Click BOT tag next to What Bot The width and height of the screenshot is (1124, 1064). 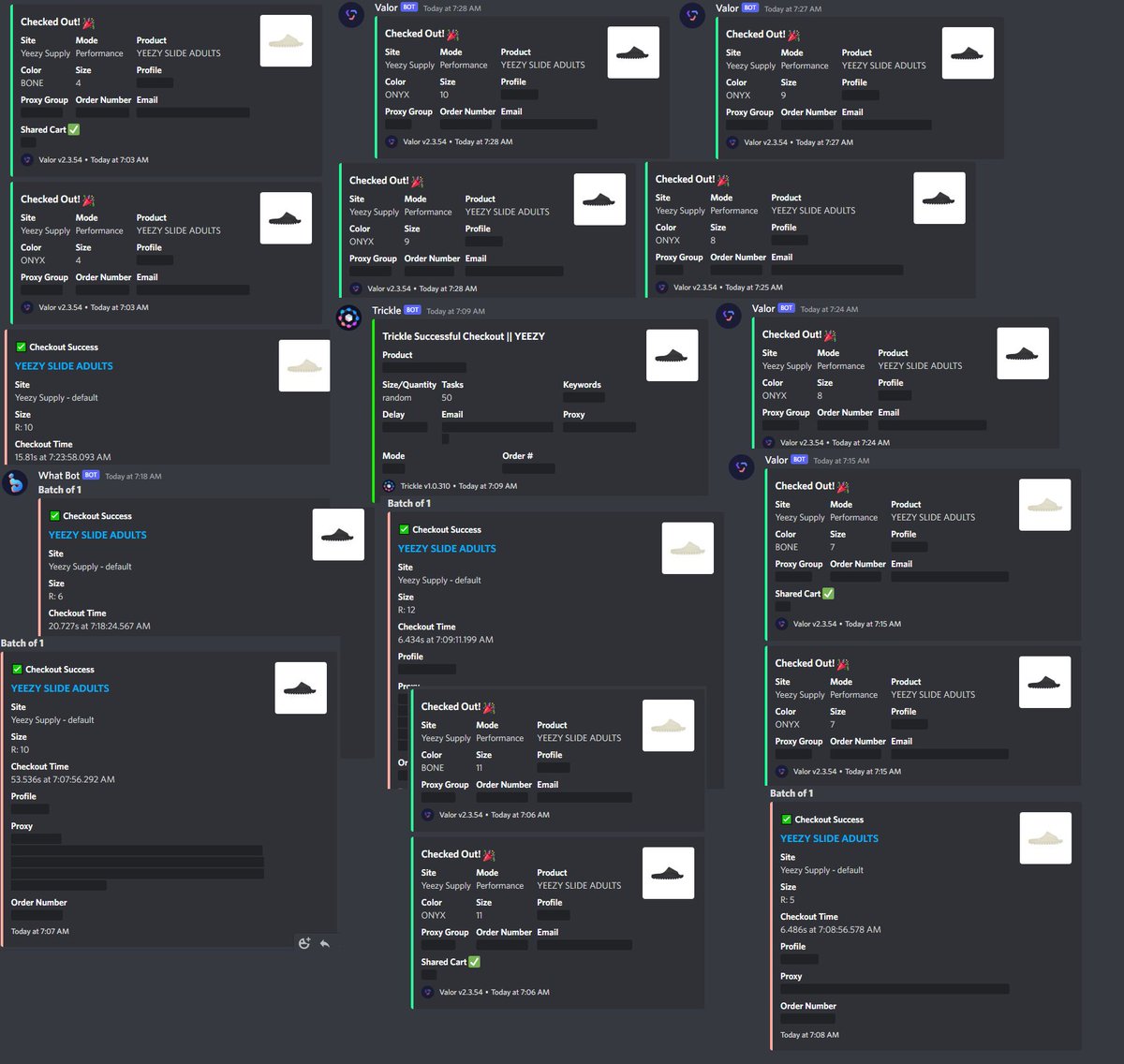click(x=91, y=475)
